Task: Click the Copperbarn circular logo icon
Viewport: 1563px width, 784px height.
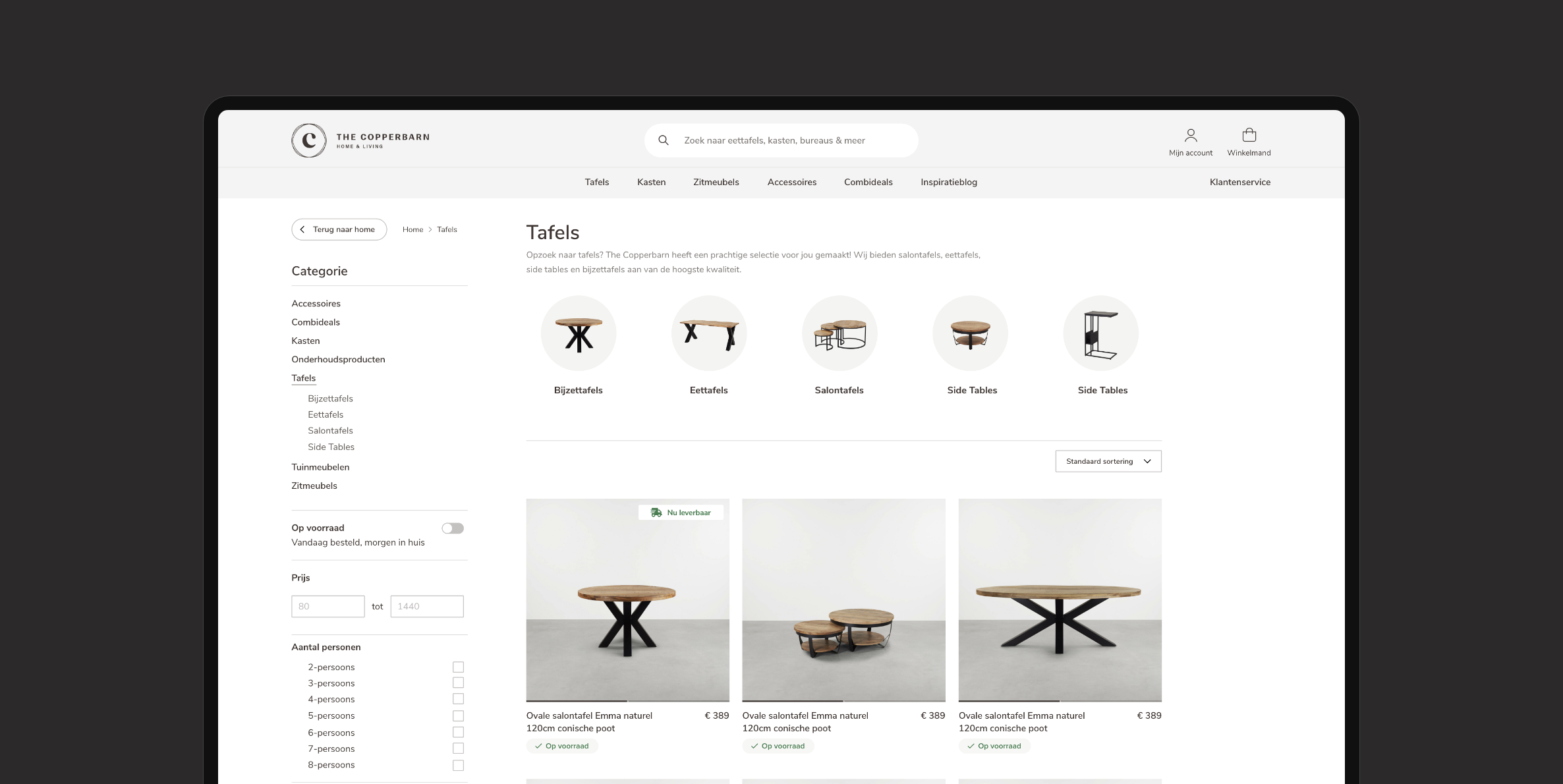Action: (308, 140)
